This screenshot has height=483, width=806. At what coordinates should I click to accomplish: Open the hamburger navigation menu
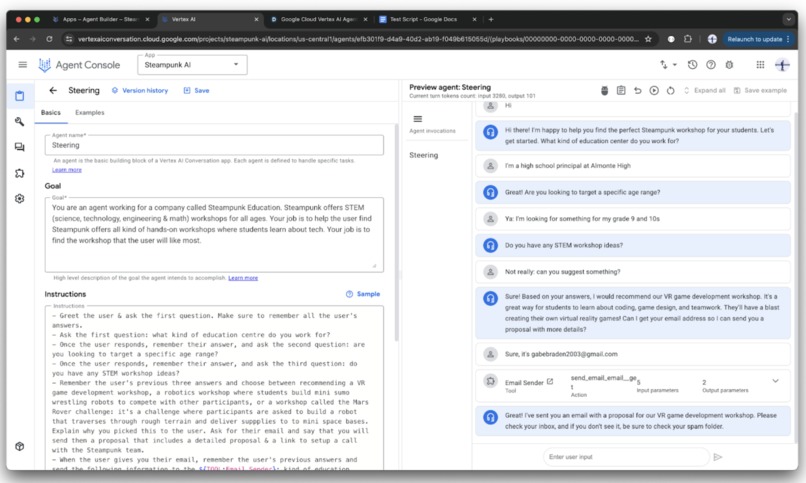[x=22, y=65]
